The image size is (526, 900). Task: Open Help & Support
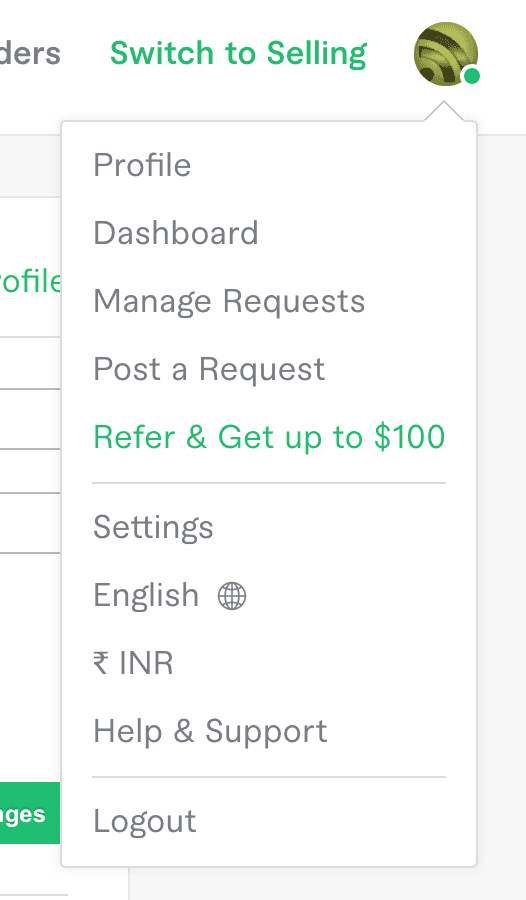tap(210, 731)
